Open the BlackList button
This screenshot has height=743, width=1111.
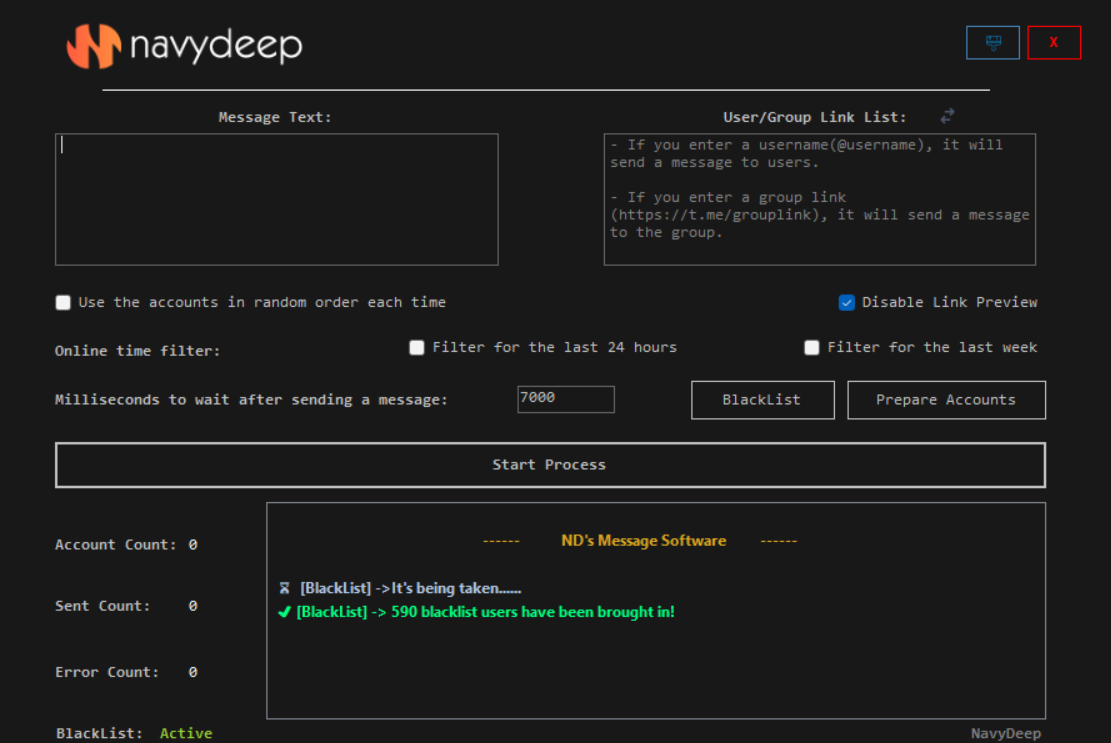(x=762, y=400)
